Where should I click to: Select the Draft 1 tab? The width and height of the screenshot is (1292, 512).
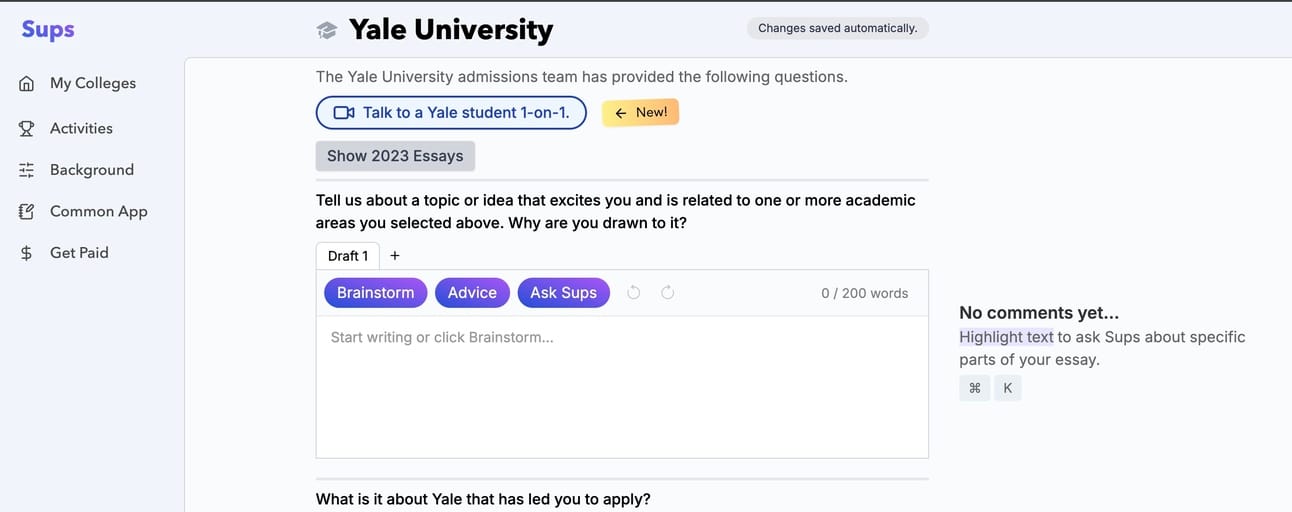click(x=348, y=256)
